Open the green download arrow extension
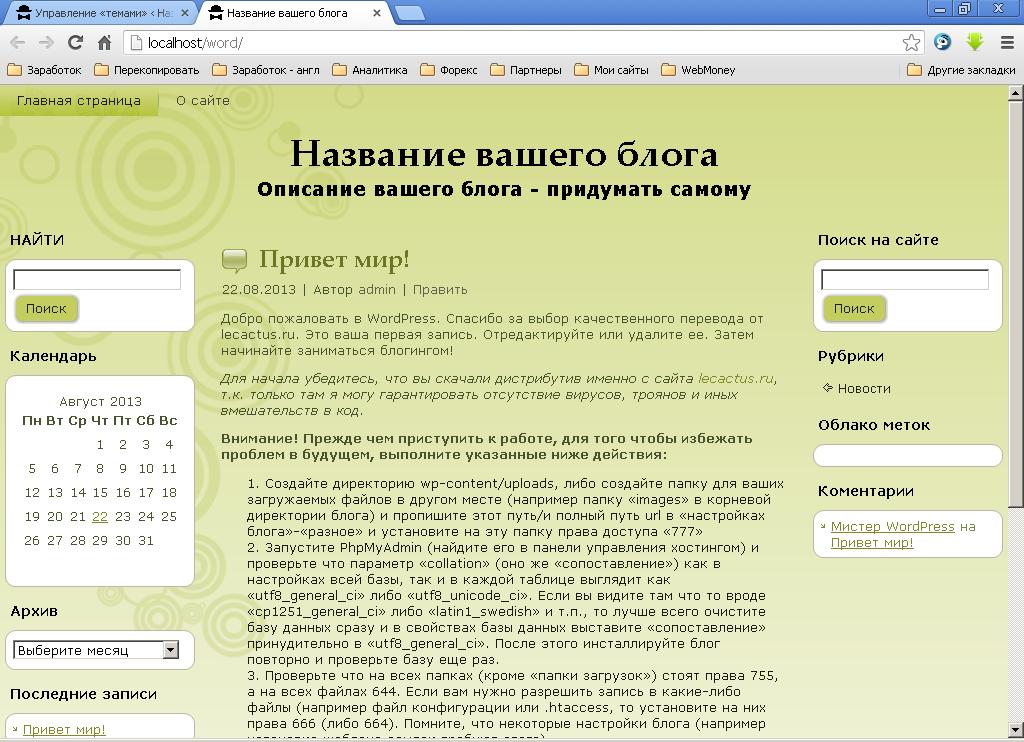The width and height of the screenshot is (1024, 742). point(975,42)
